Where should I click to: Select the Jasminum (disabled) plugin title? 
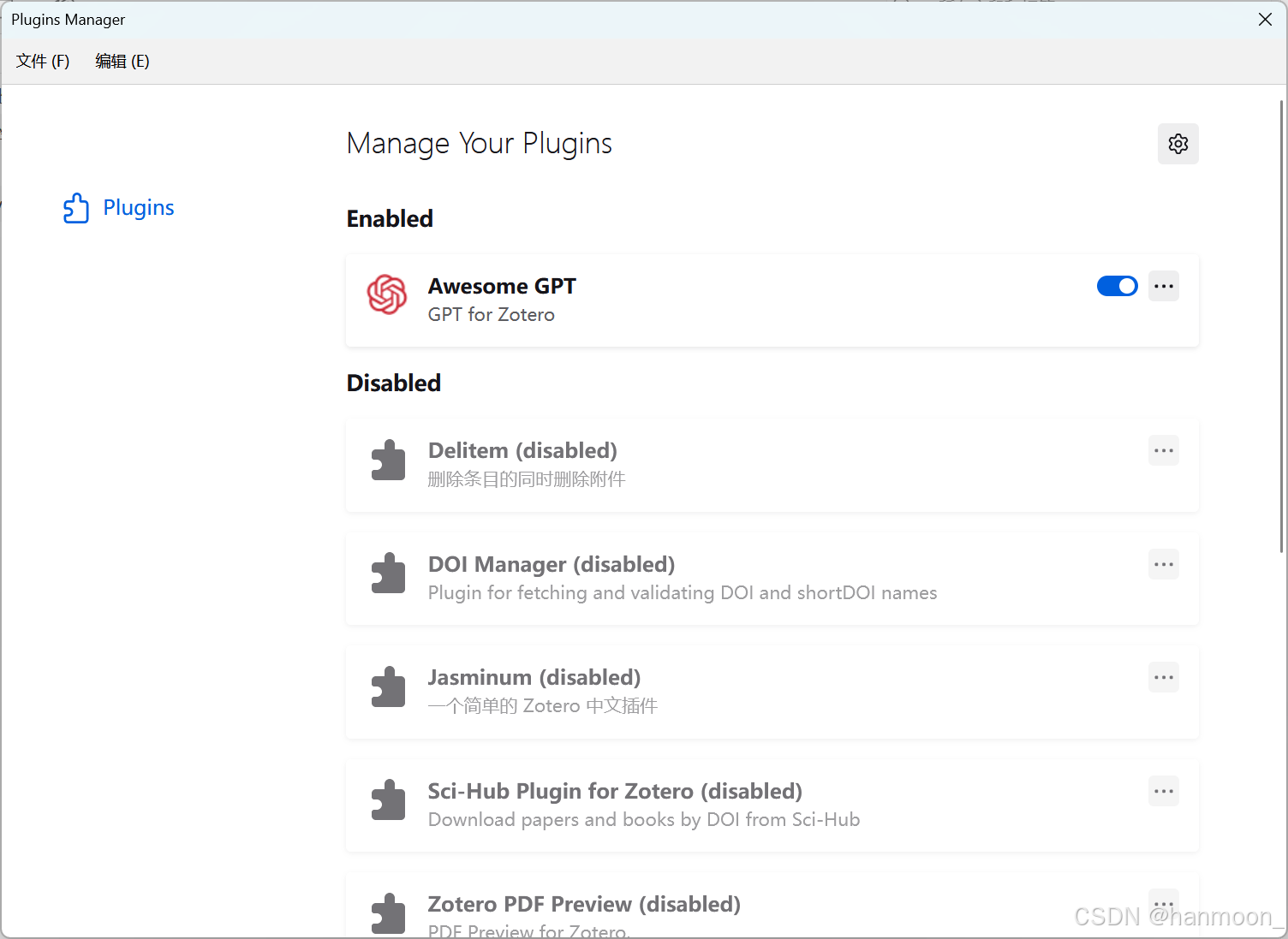pos(534,677)
